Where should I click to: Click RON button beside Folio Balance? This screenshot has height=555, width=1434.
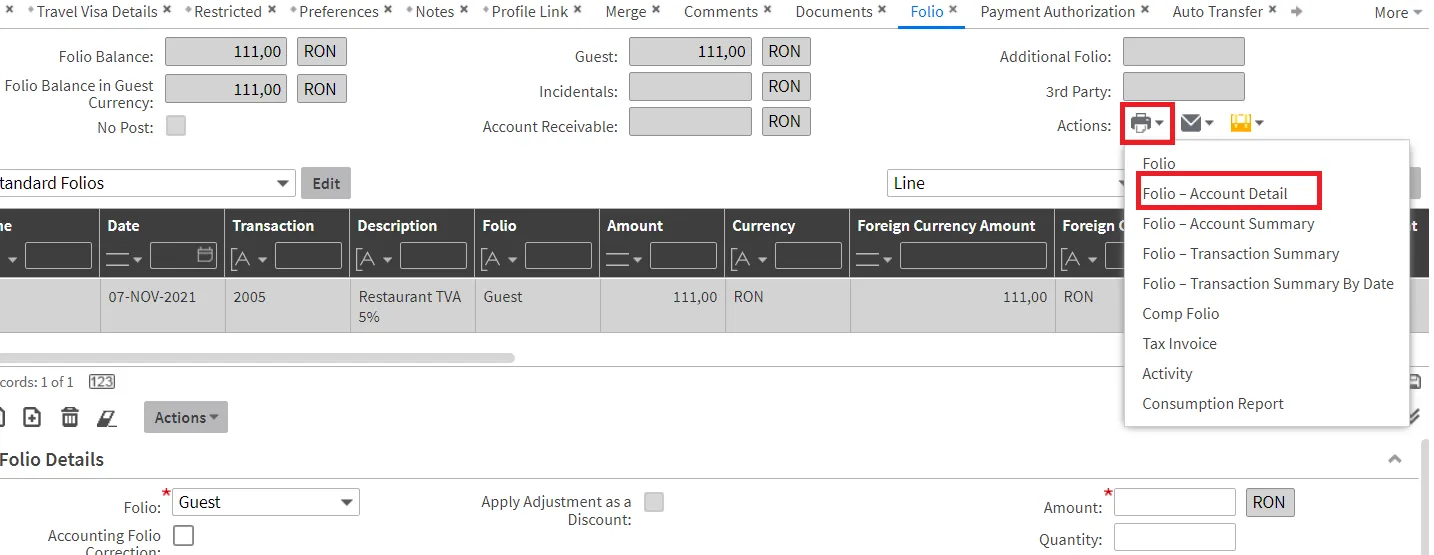tap(320, 51)
